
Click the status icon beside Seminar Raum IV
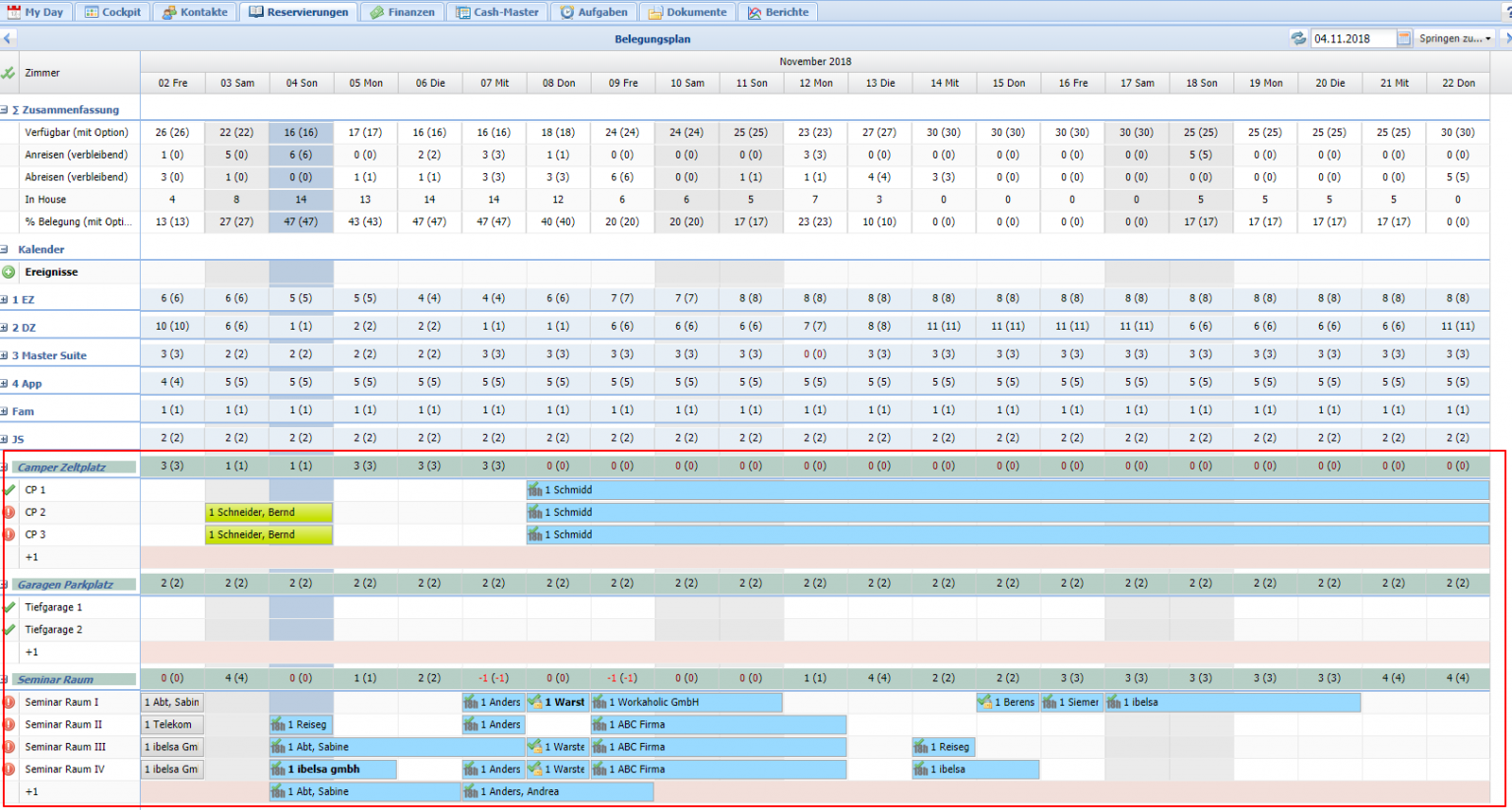tap(9, 770)
